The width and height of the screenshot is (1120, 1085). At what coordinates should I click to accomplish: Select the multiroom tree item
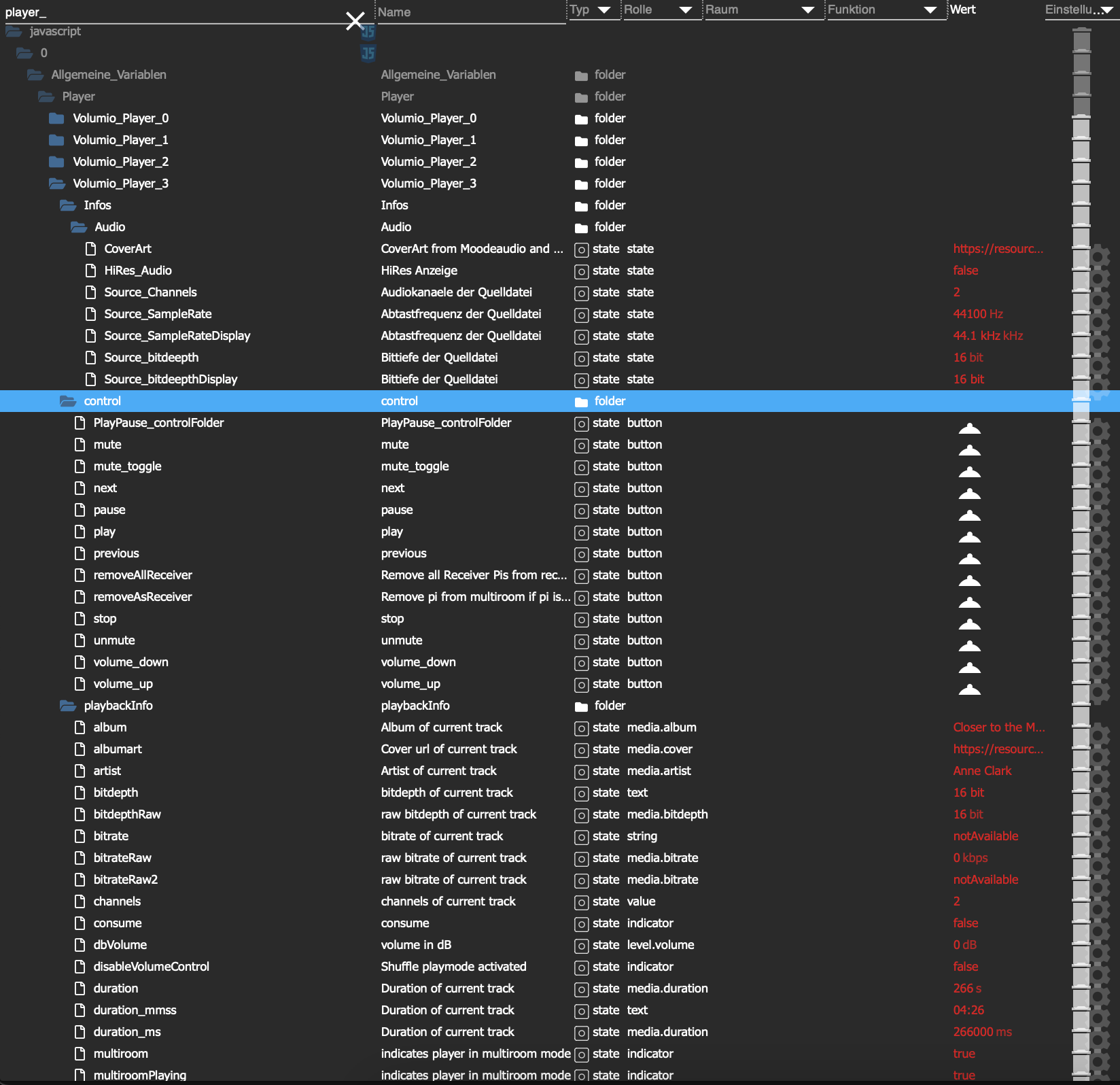pos(120,1054)
